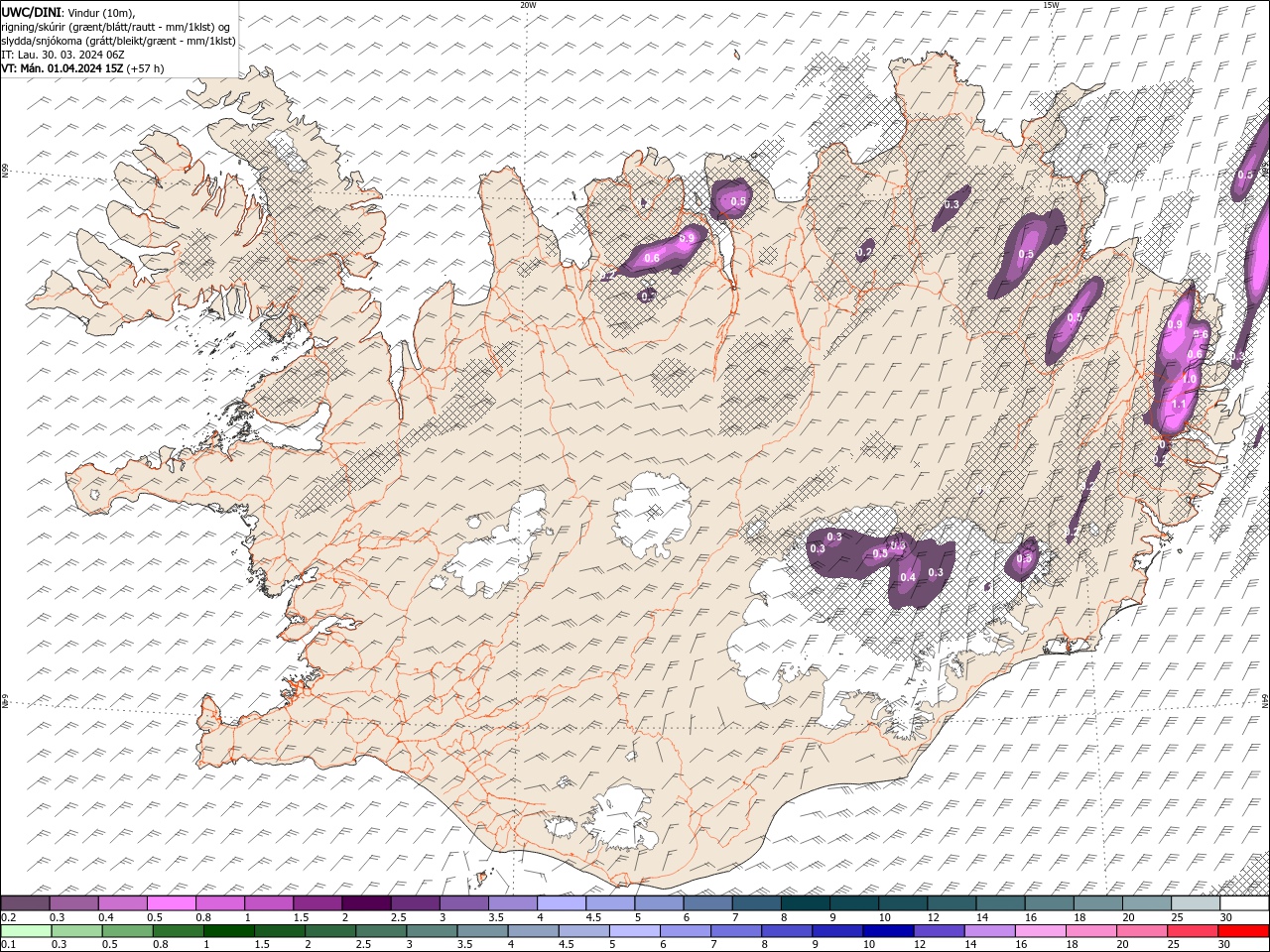Click the lower scale label 0.1
Image resolution: width=1270 pixels, height=952 pixels.
[x=8, y=945]
